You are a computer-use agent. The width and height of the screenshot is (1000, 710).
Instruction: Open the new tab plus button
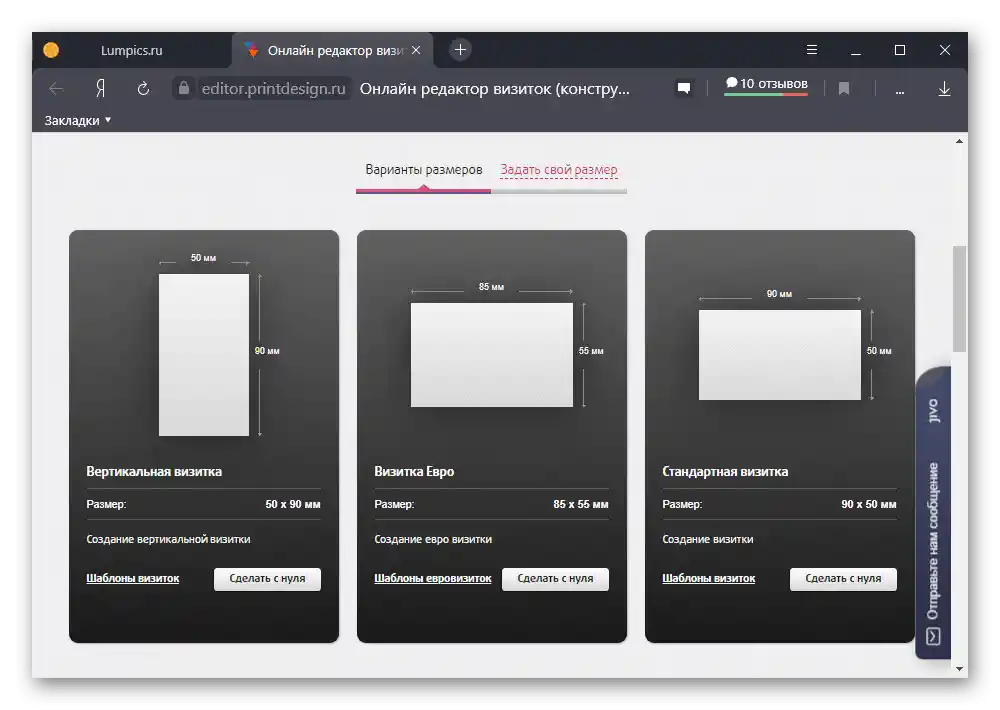point(460,50)
